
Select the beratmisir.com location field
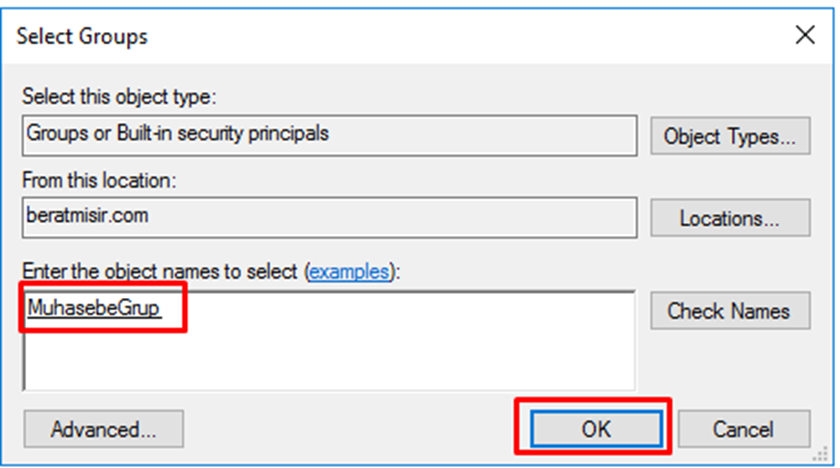point(329,215)
